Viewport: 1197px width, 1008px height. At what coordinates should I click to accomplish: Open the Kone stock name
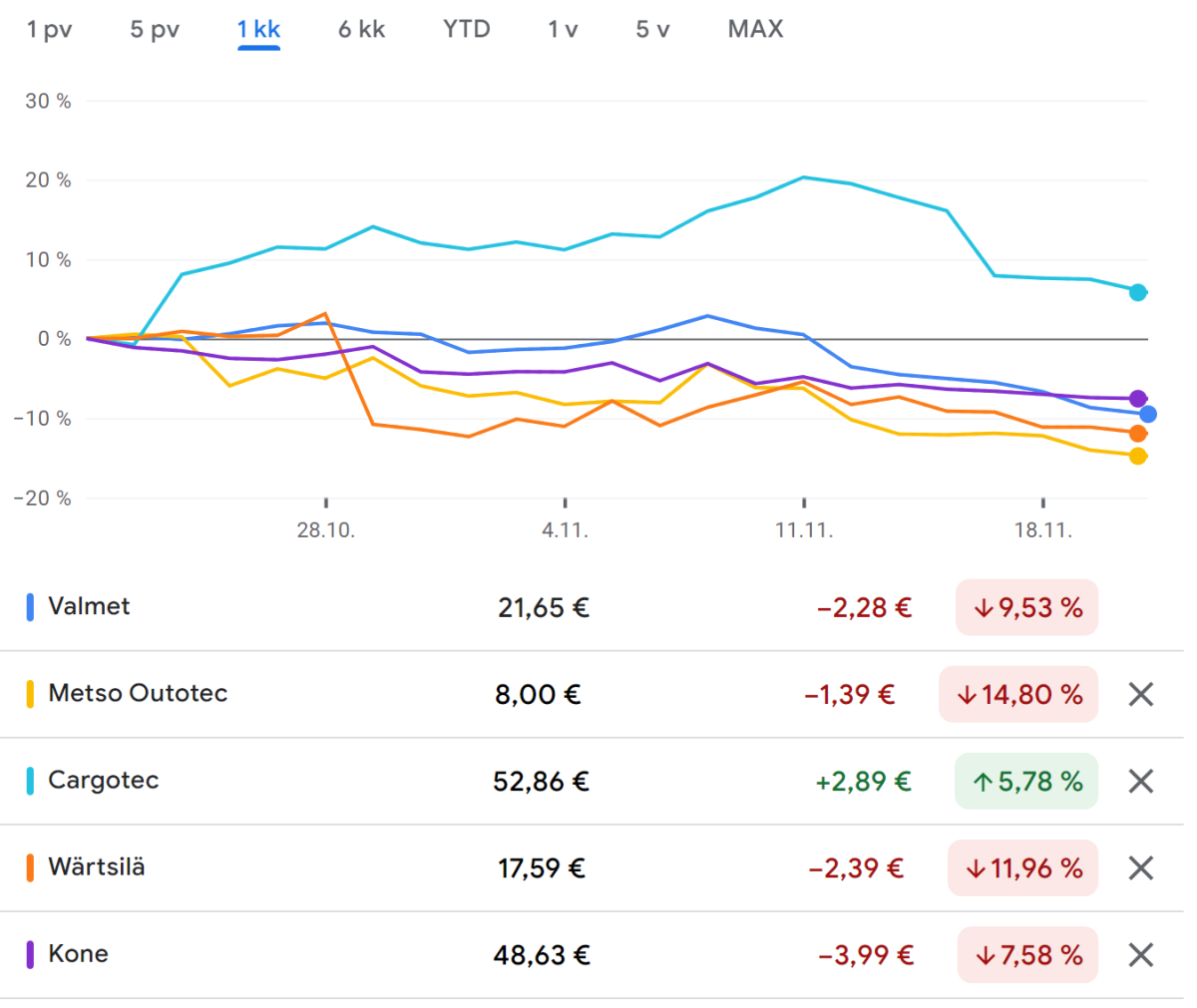tap(78, 954)
